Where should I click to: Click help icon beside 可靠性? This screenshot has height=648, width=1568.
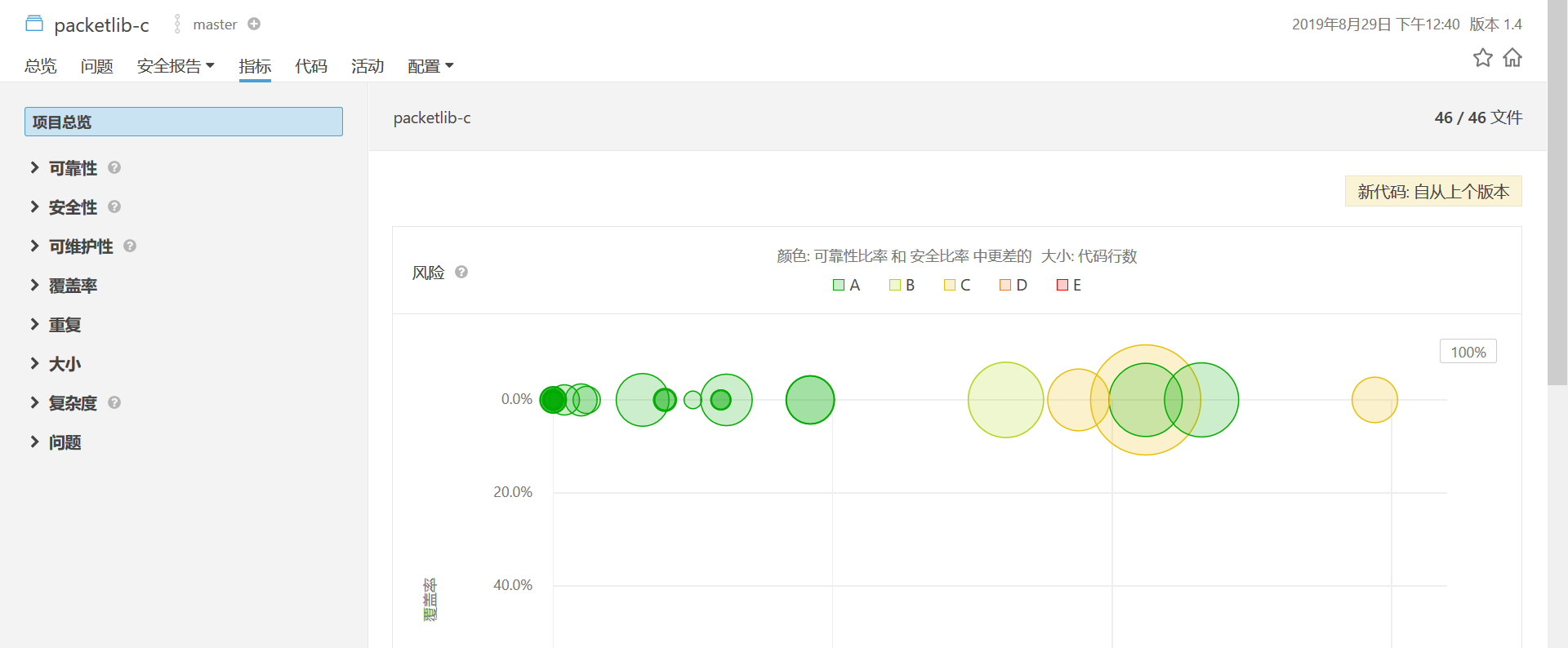pyautogui.click(x=114, y=167)
